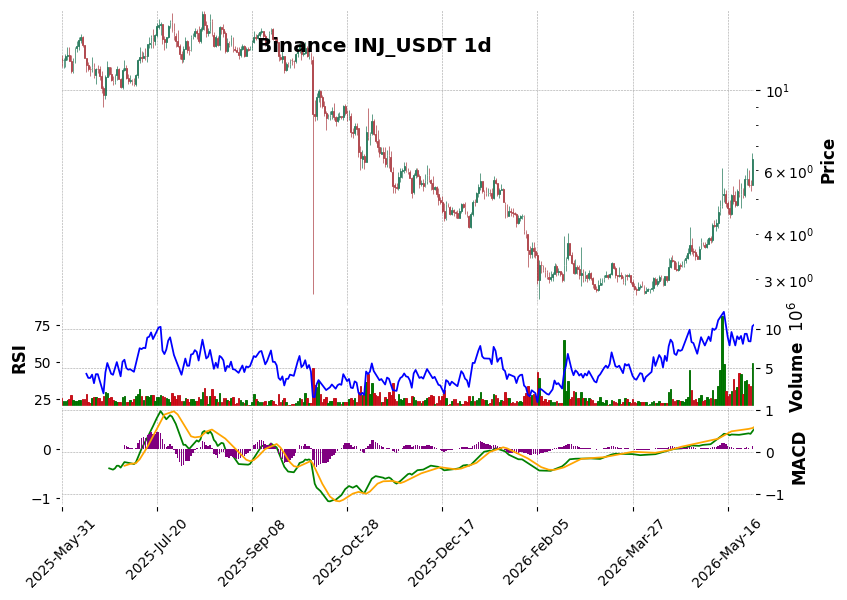Click the 2025-May-31 date tick label
Screen dimensions: 847x600
[x=60, y=554]
